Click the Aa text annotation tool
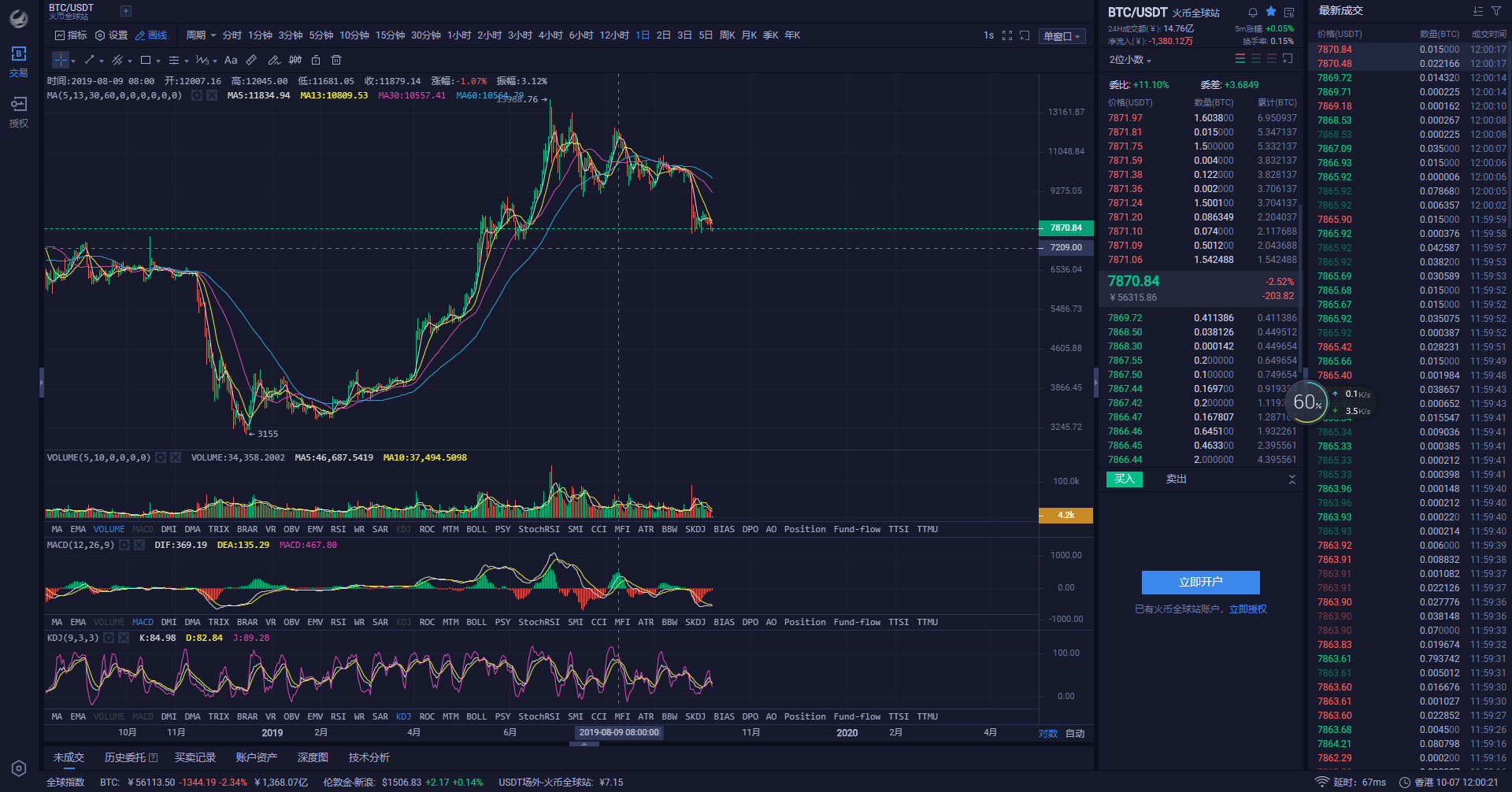This screenshot has height=792, width=1512. [231, 60]
